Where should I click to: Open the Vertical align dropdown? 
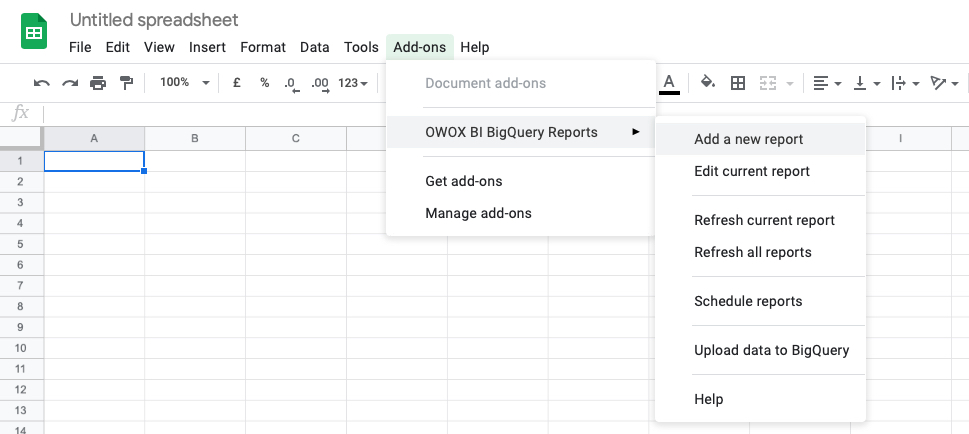[x=866, y=83]
